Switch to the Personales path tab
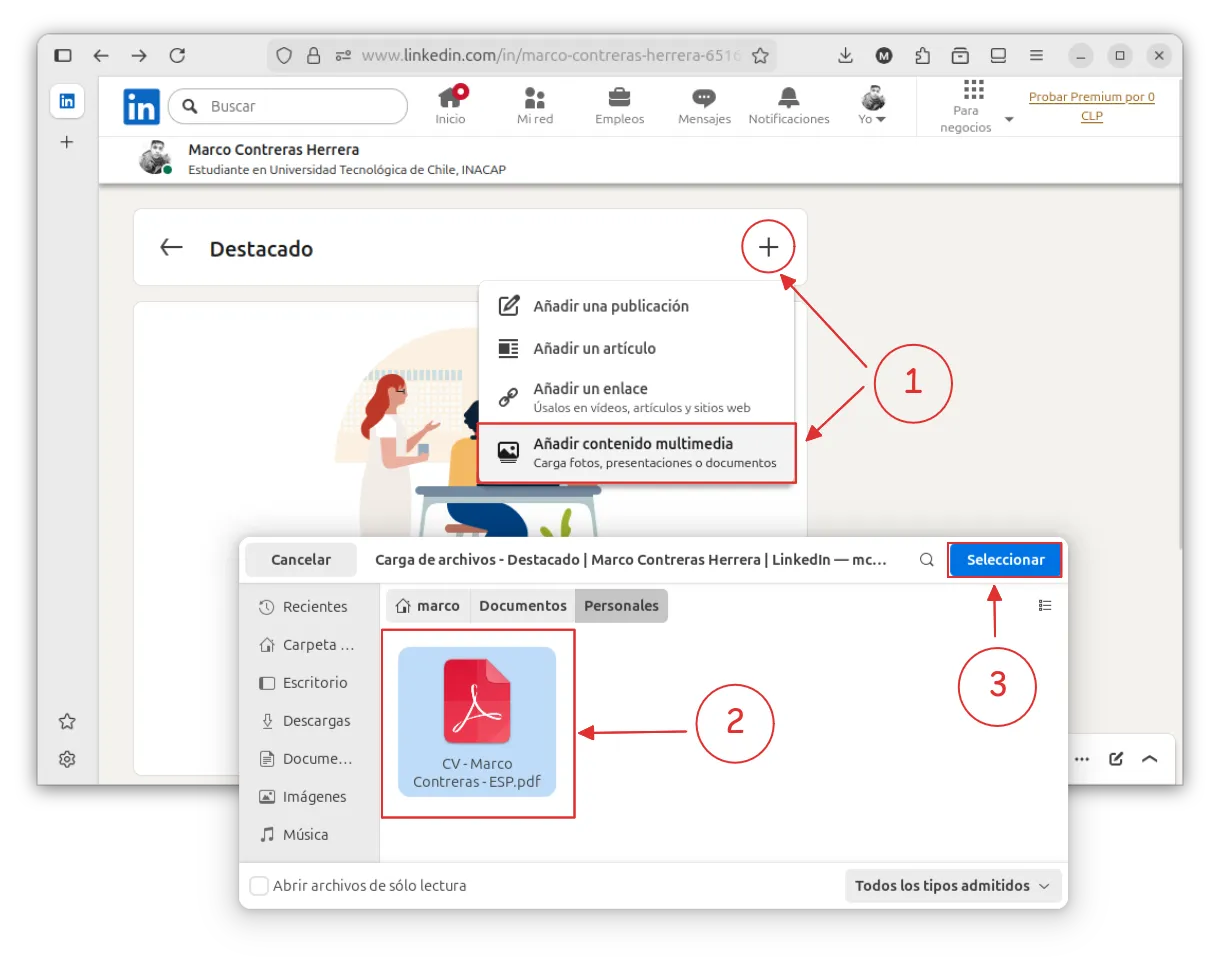 click(x=621, y=605)
